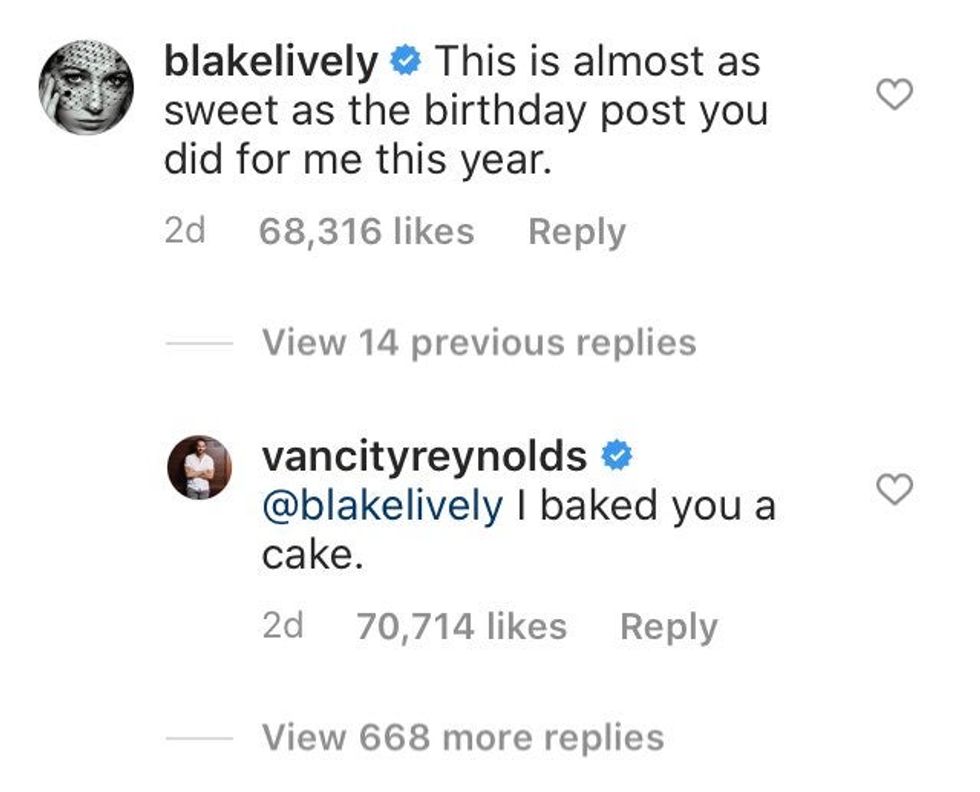980x792 pixels.
Task: Like vancityreynolds' reply with the heart icon
Action: tap(894, 489)
